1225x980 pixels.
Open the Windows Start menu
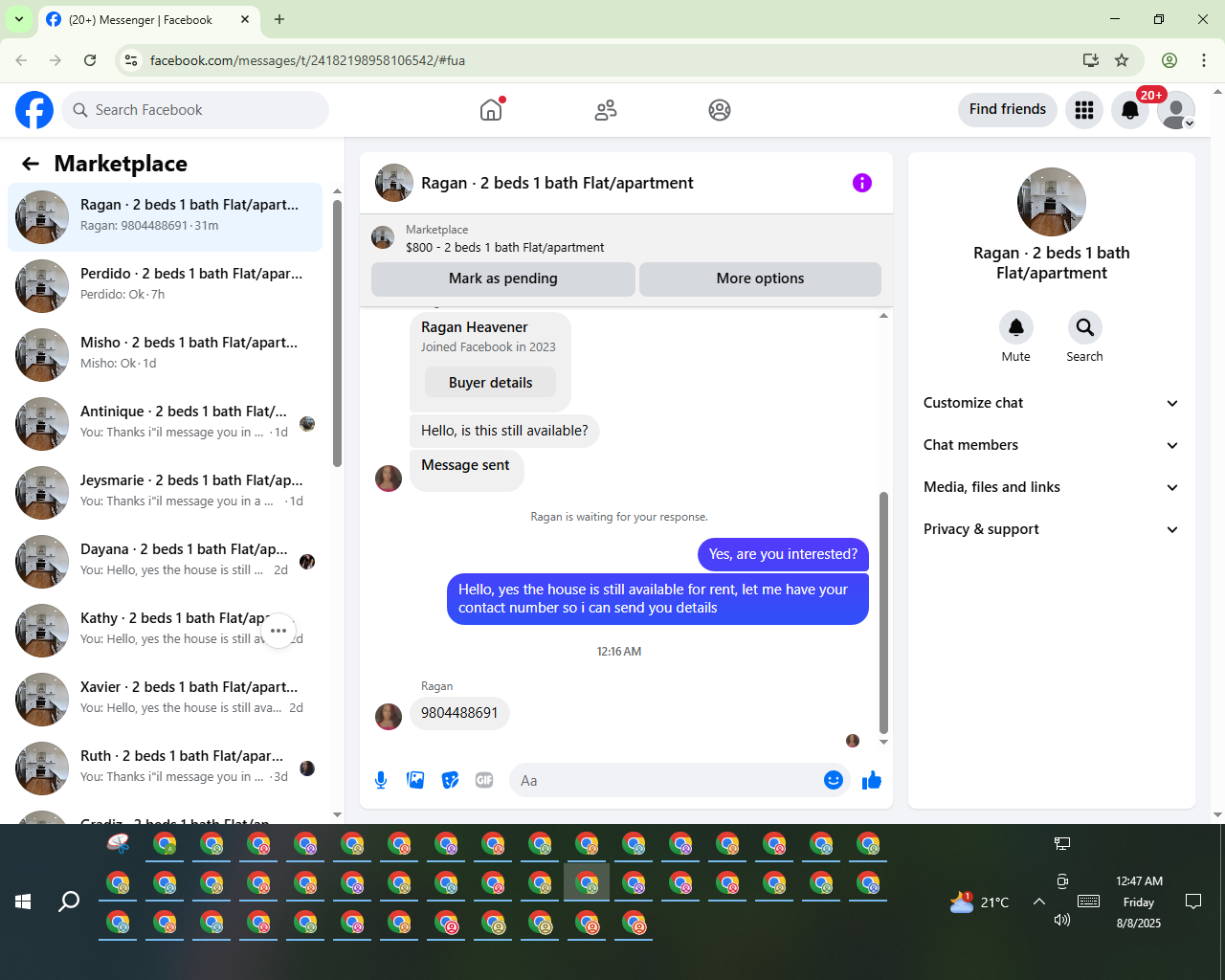point(23,902)
